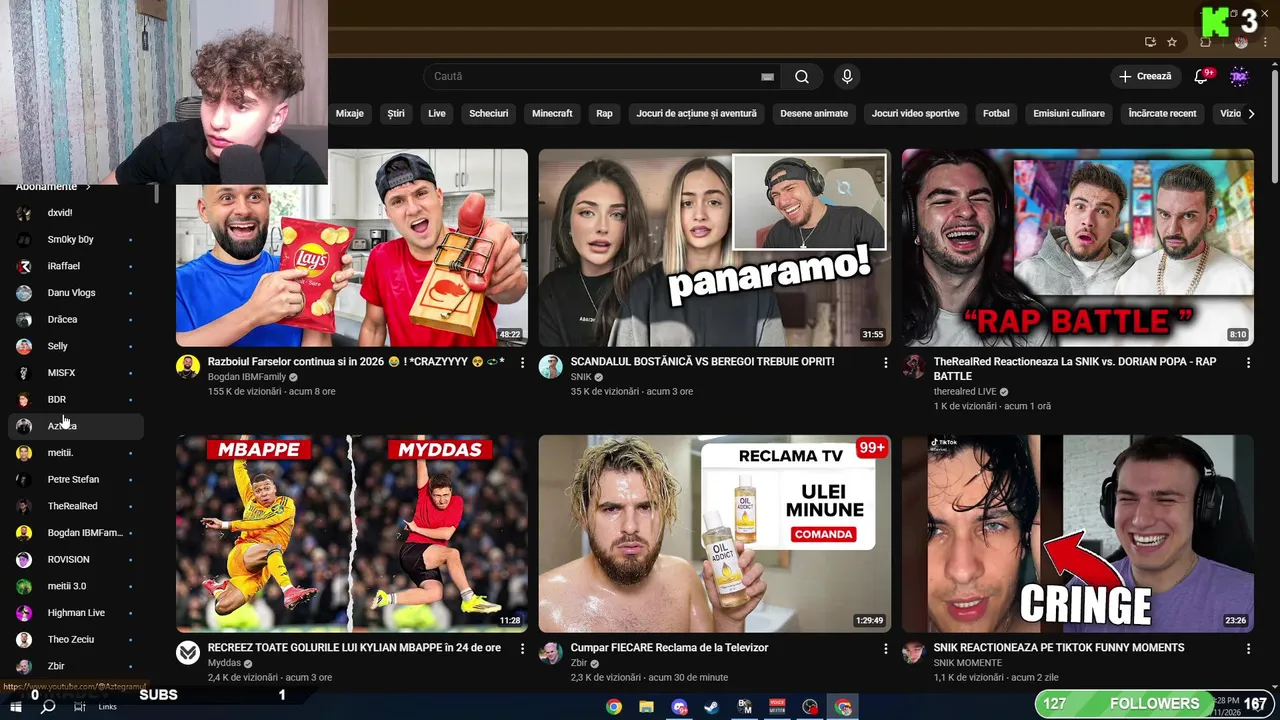
Task: Open Chrome extensions puzzle icon
Action: click(x=1205, y=42)
